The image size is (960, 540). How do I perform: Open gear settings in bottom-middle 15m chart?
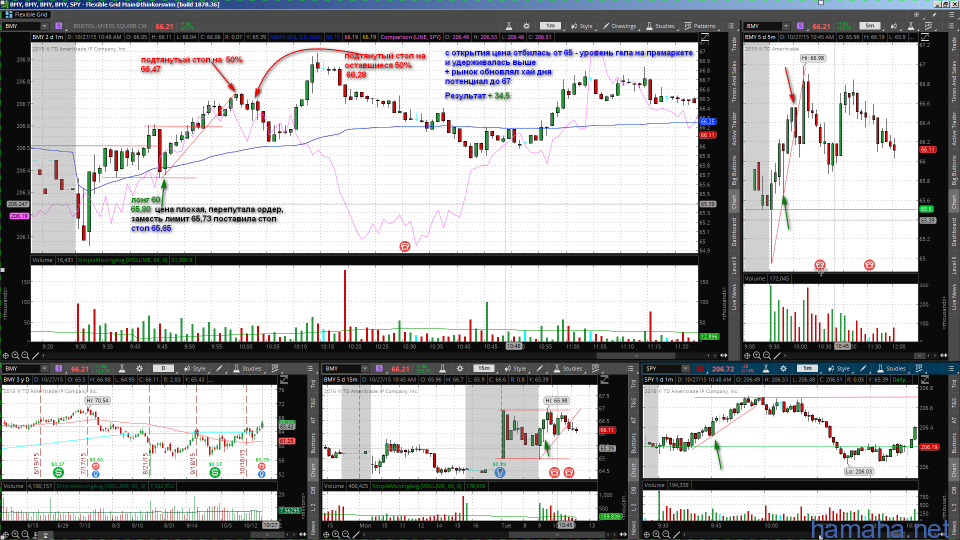click(x=460, y=369)
